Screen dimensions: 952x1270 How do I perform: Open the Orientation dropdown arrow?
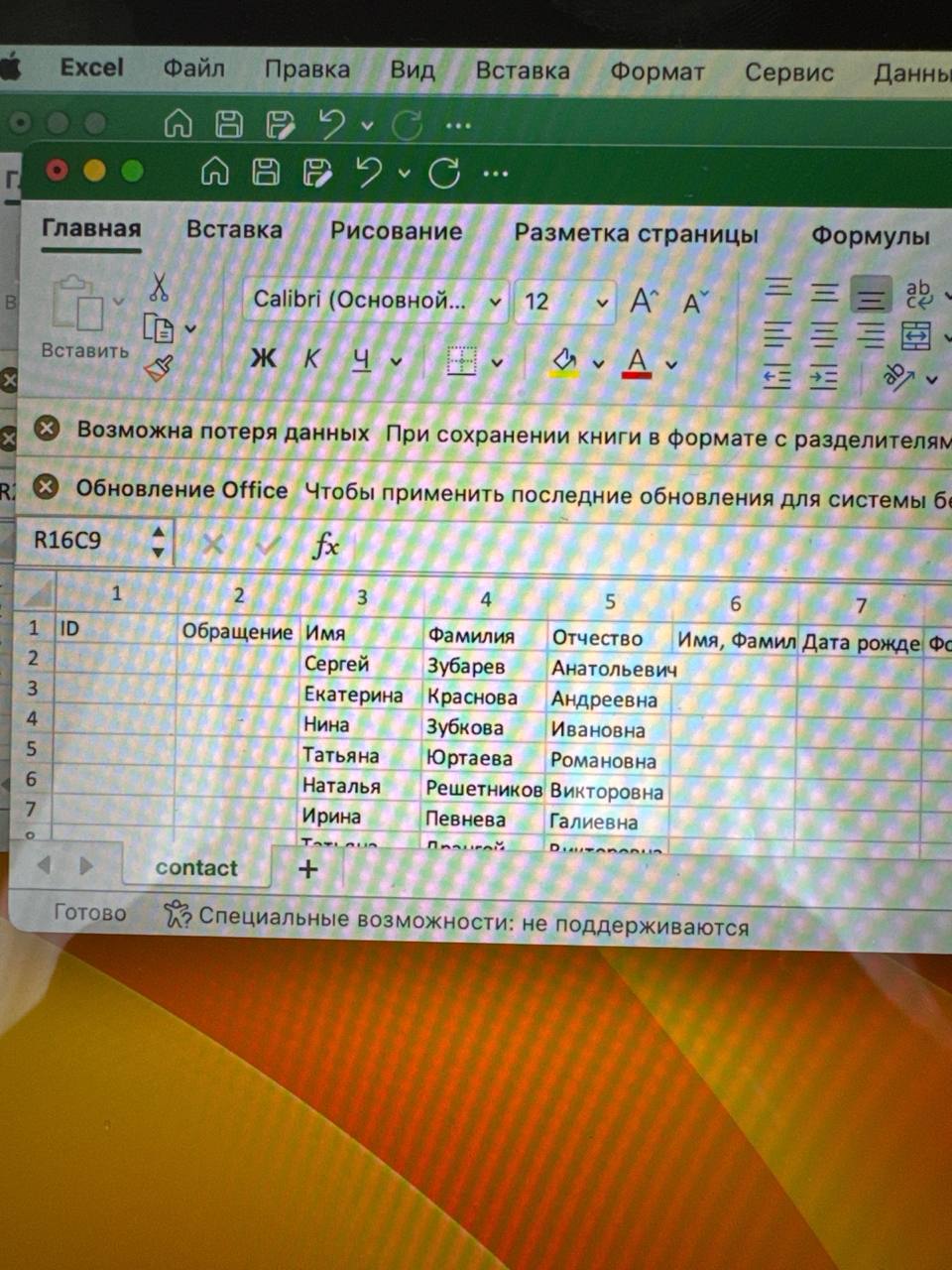(932, 380)
